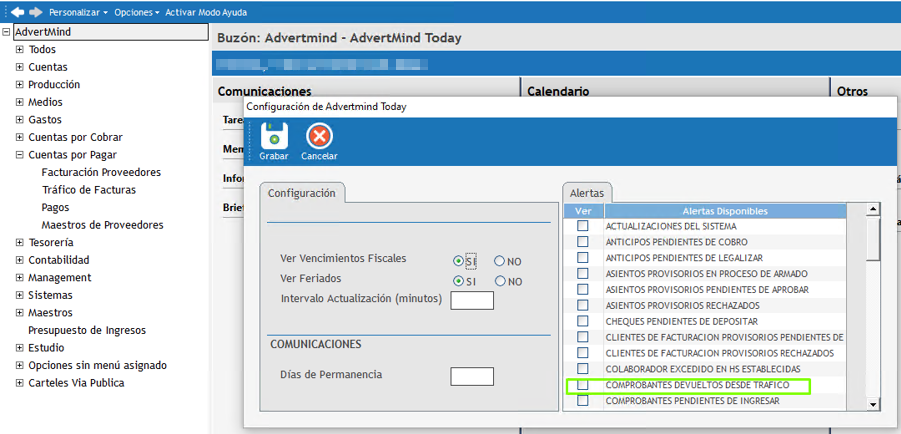Image resolution: width=901 pixels, height=434 pixels.
Task: Expand the Todos tree node
Action: 20,50
